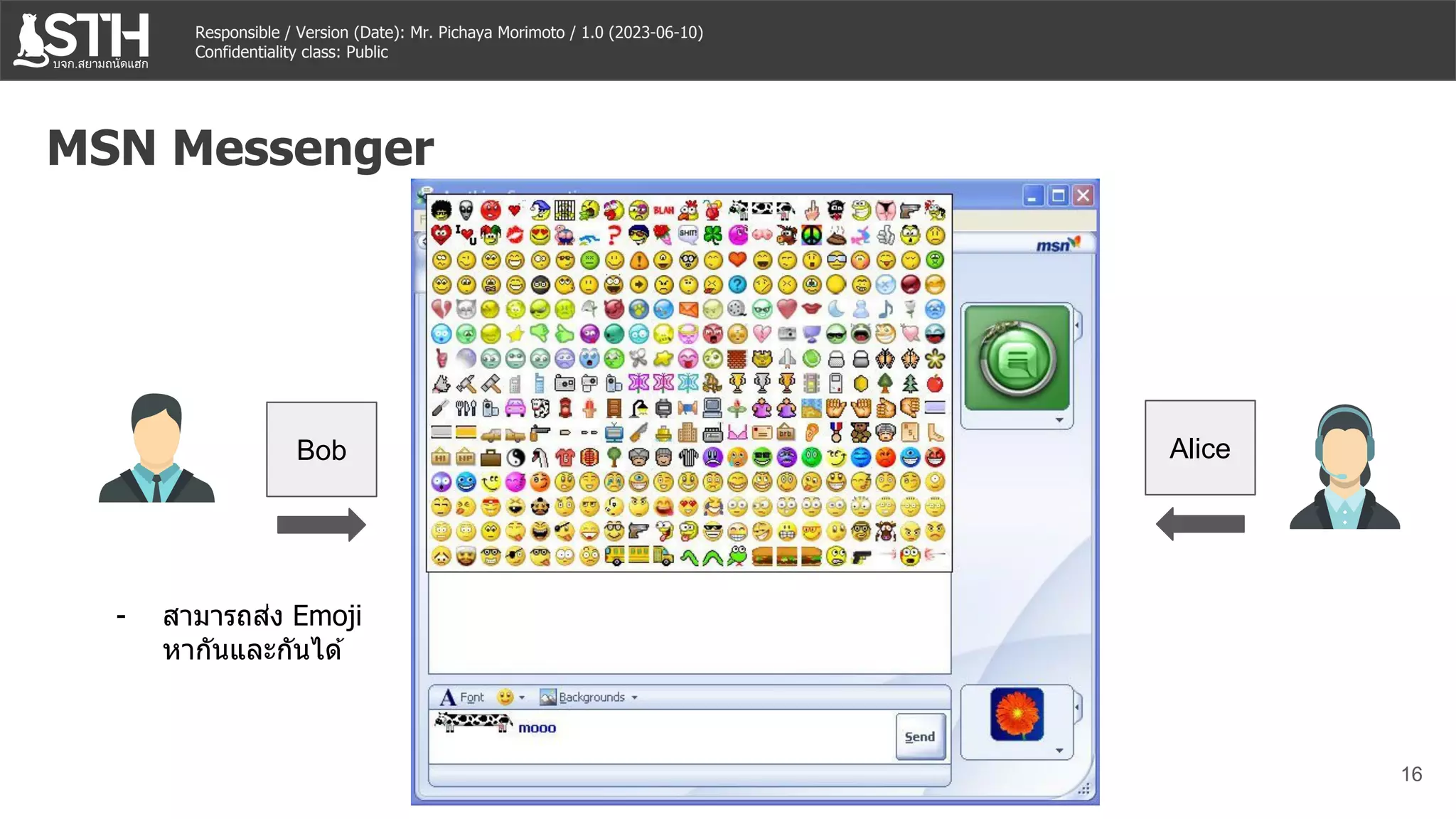The width and height of the screenshot is (1456, 819).
Task: Pick the green tennis ball emoticon
Action: pos(811,358)
